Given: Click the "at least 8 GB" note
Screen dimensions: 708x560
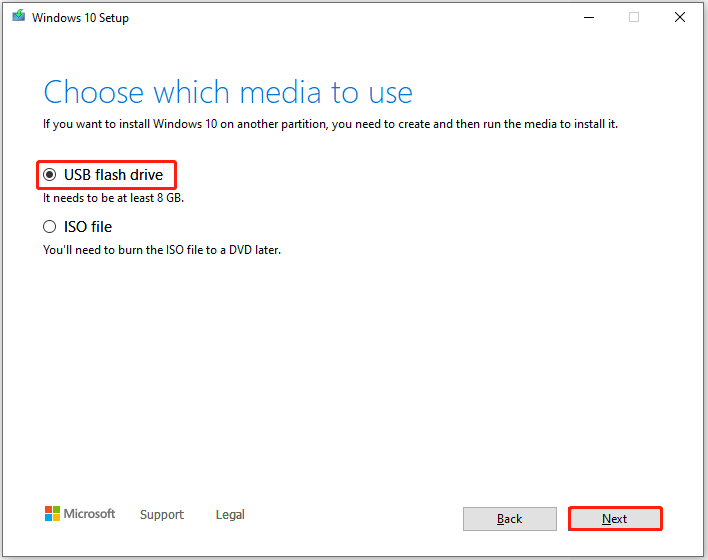Looking at the screenshot, I should tap(113, 198).
